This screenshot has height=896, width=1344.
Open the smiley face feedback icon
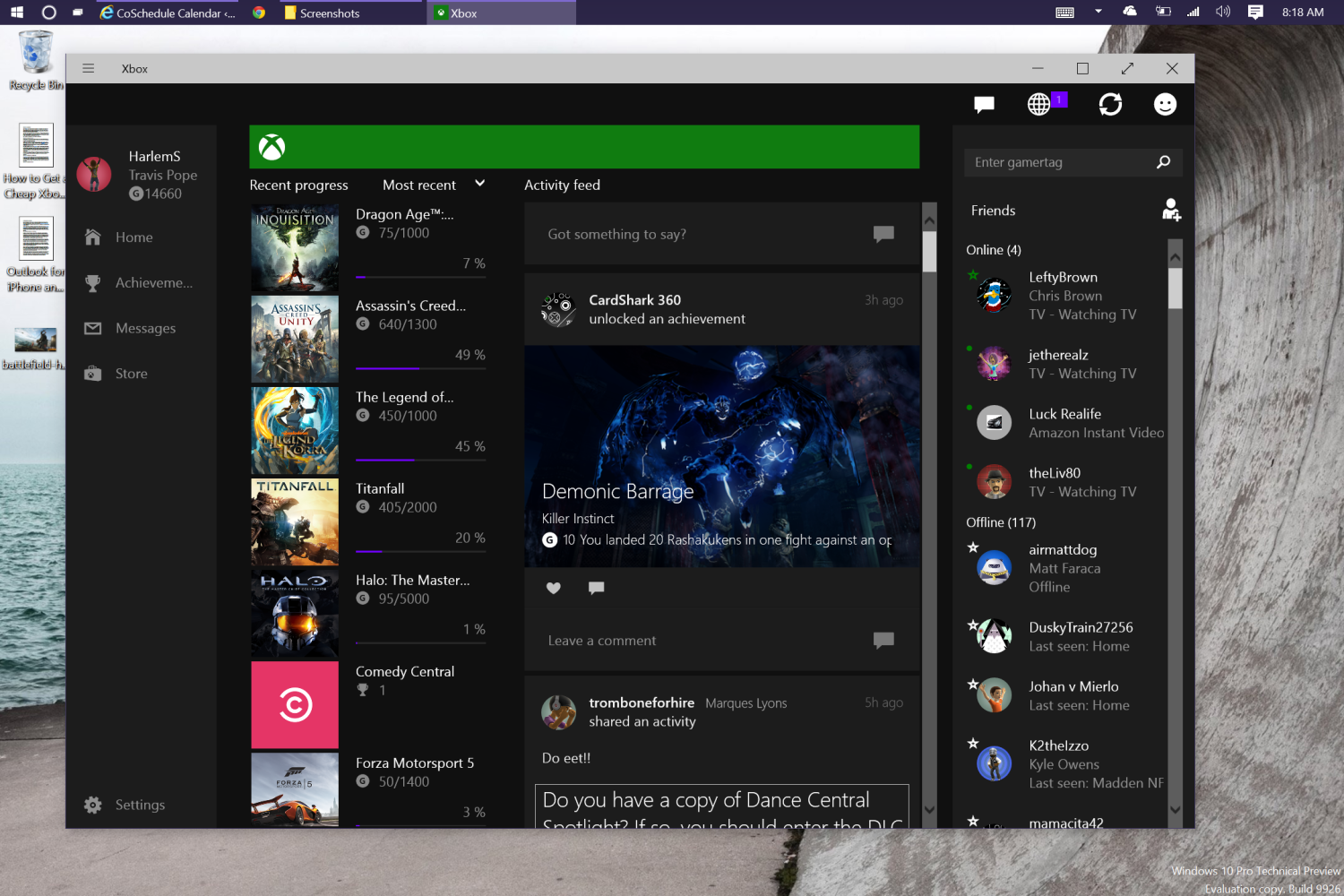[x=1165, y=105]
